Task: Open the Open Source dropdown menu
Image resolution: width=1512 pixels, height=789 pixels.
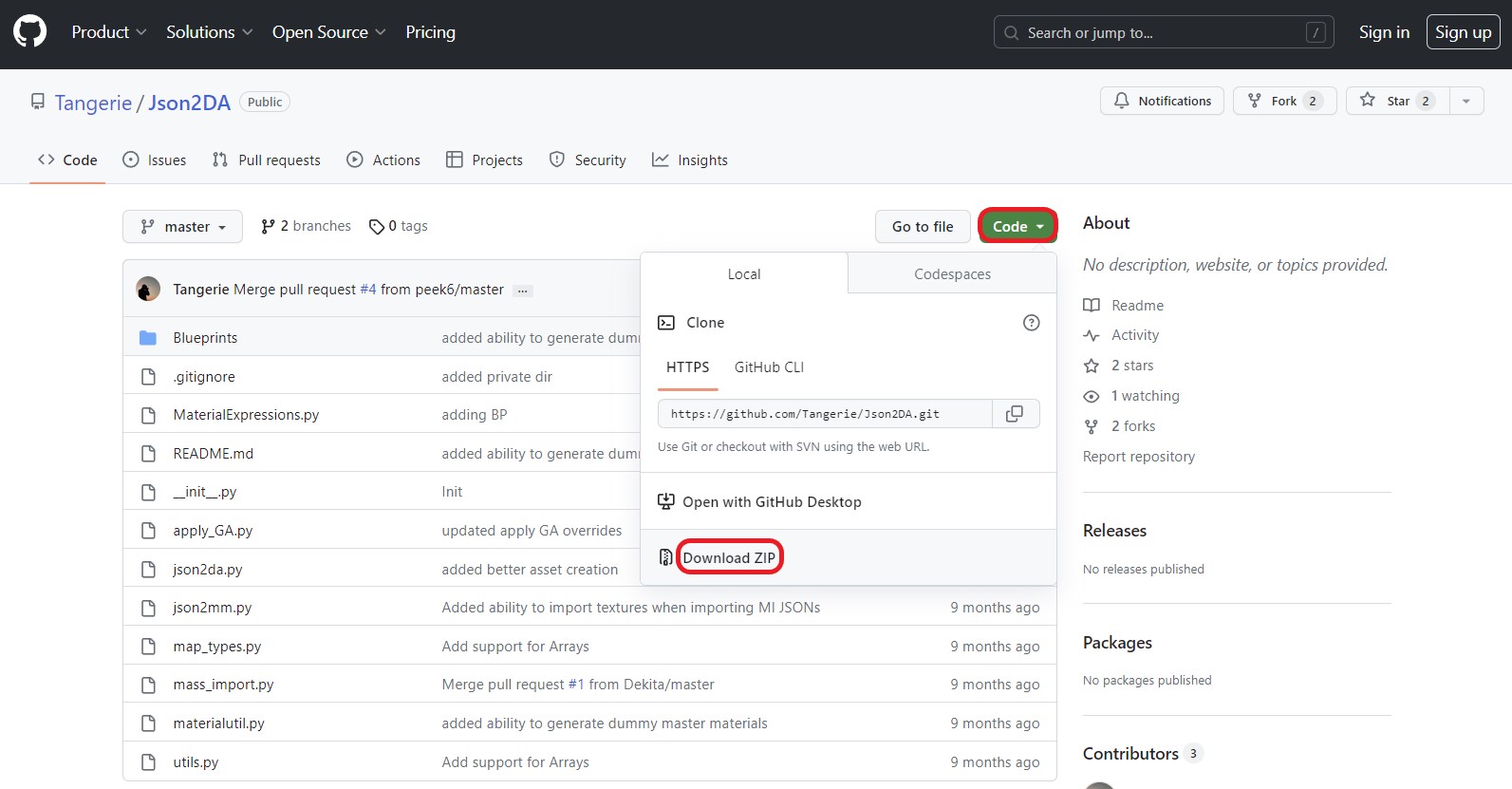Action: (x=329, y=32)
